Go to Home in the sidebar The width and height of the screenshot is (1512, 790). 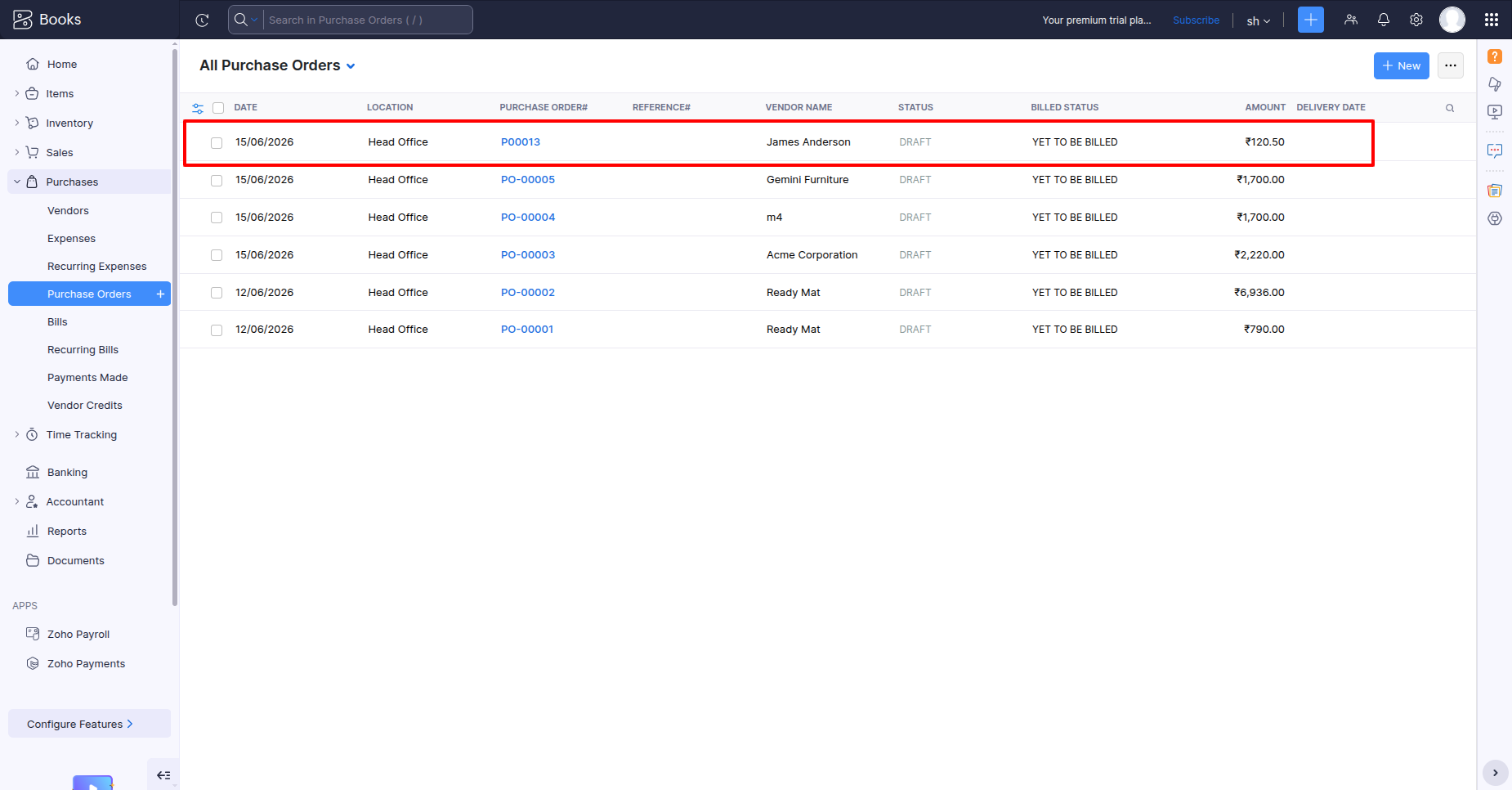click(62, 64)
